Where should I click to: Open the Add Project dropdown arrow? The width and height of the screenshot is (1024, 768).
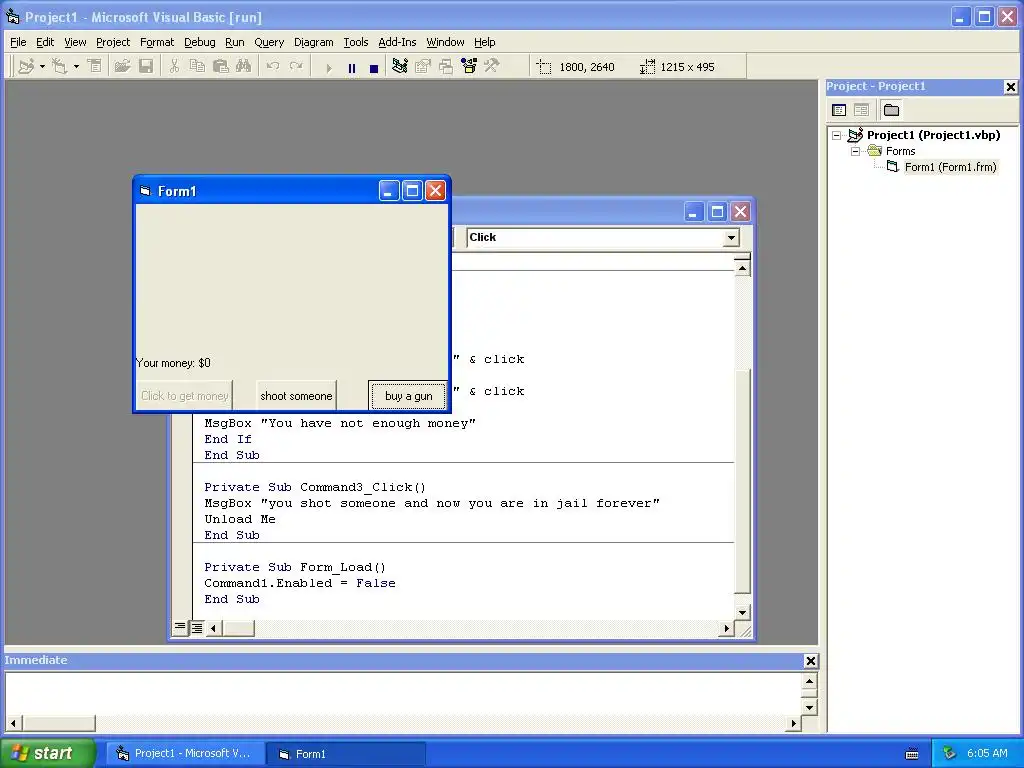[x=42, y=66]
